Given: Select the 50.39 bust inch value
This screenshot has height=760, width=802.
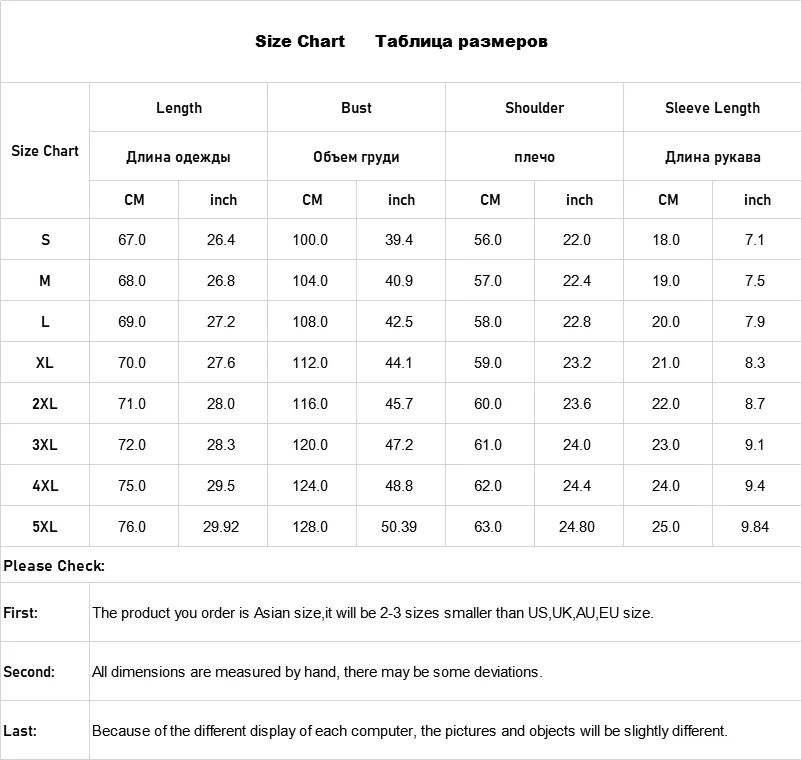Looking at the screenshot, I should click(x=399, y=526).
